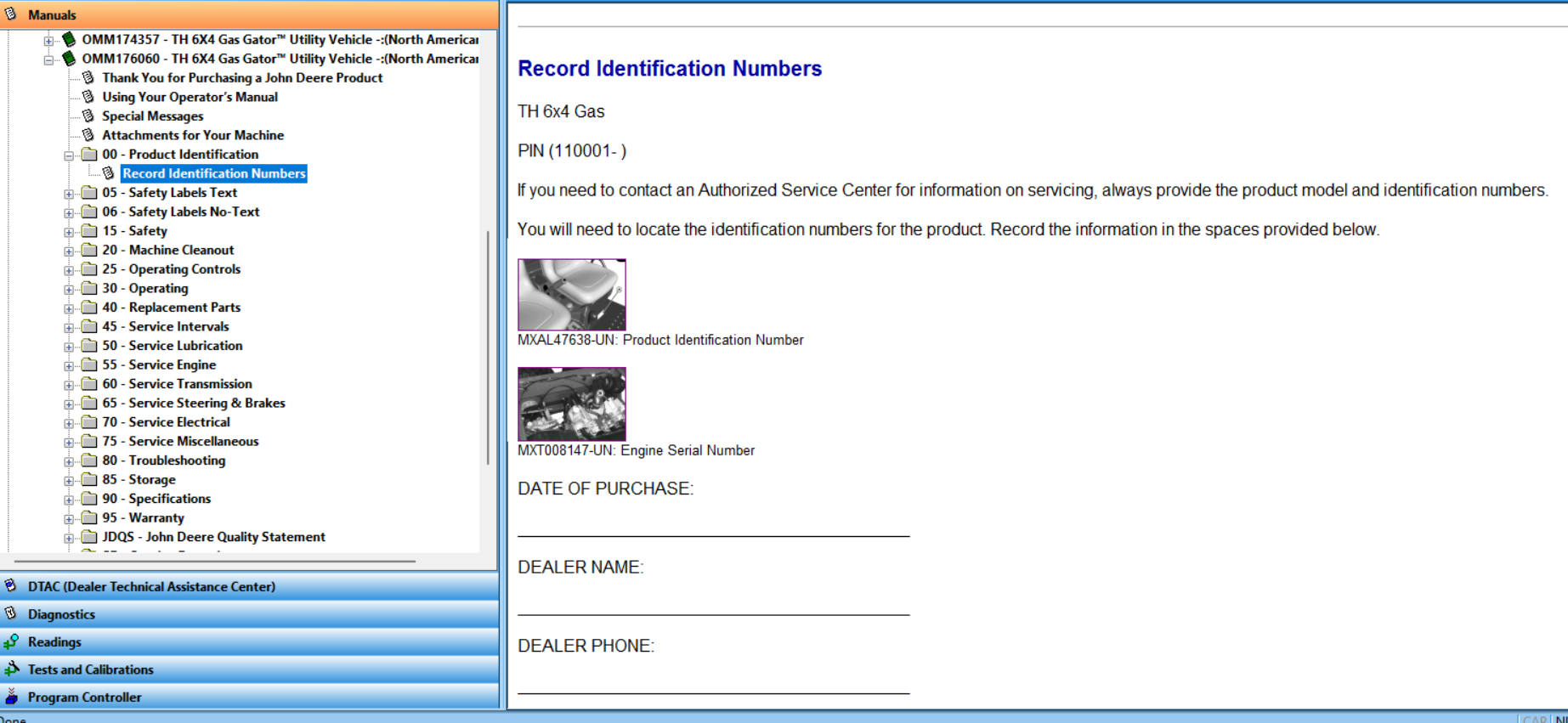
Task: Click the tree panel vertical scrollbar
Action: click(x=488, y=347)
